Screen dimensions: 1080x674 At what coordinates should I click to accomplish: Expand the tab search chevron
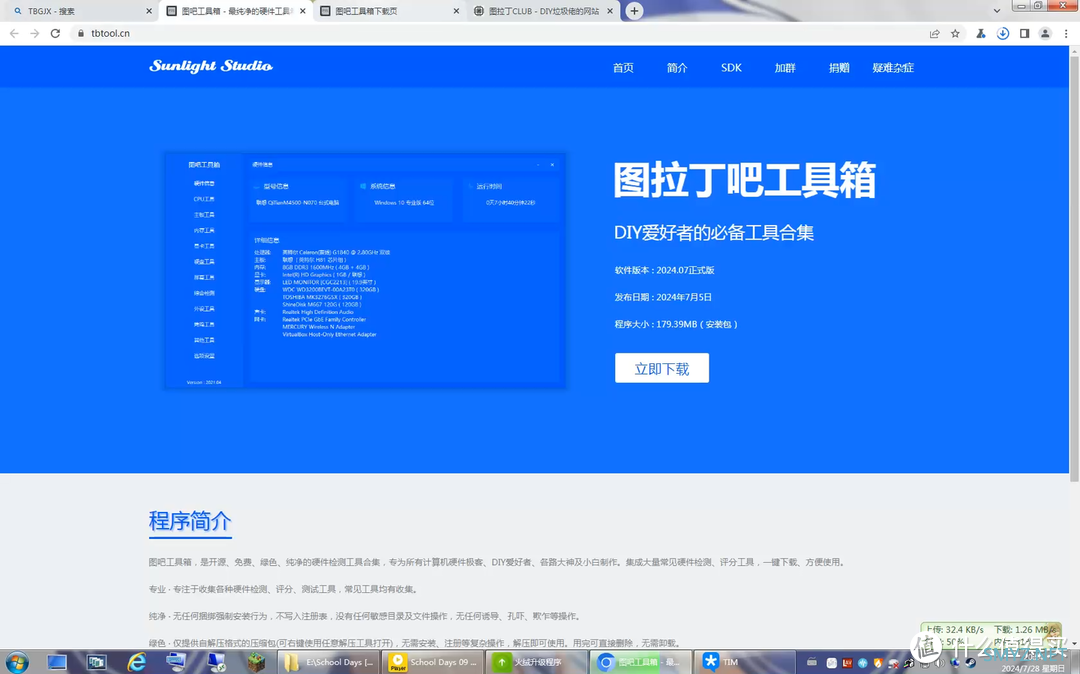click(x=997, y=11)
